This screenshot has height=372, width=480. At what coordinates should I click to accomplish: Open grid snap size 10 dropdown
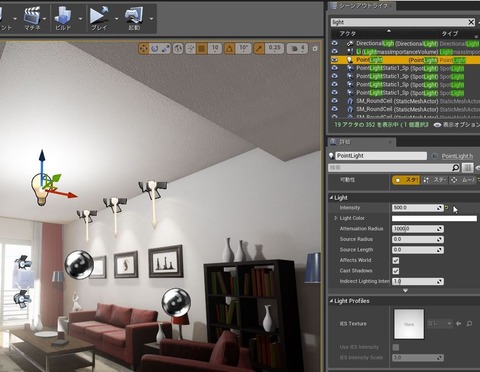click(x=215, y=48)
